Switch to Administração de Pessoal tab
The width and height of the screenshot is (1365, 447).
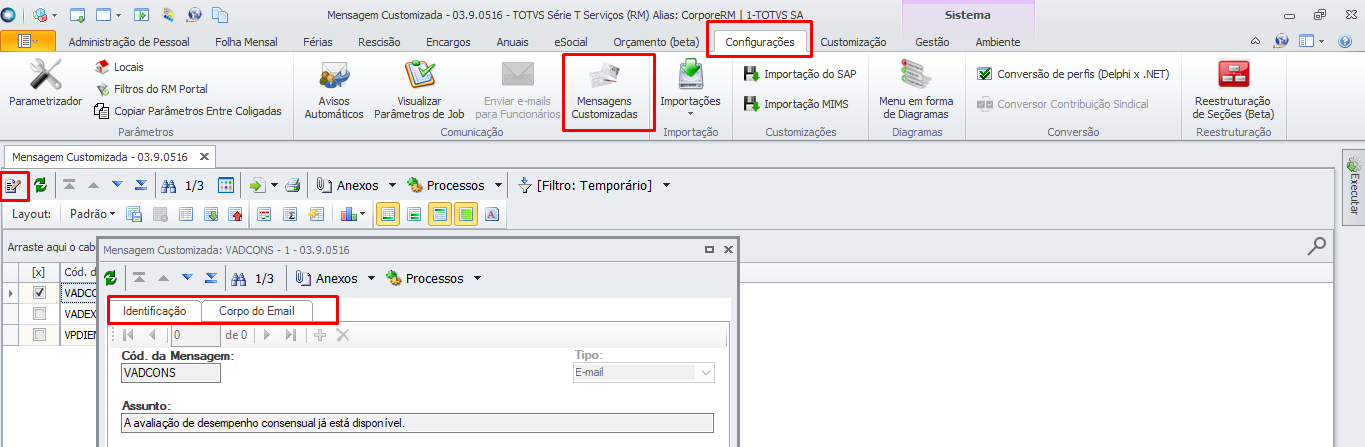pos(127,42)
